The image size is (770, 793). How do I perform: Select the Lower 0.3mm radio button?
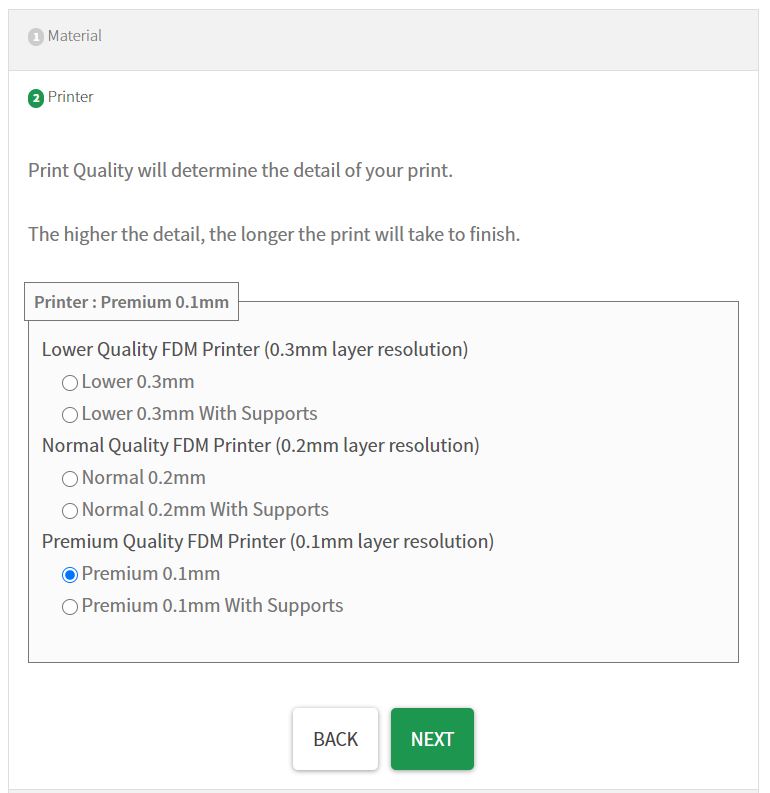(x=70, y=382)
